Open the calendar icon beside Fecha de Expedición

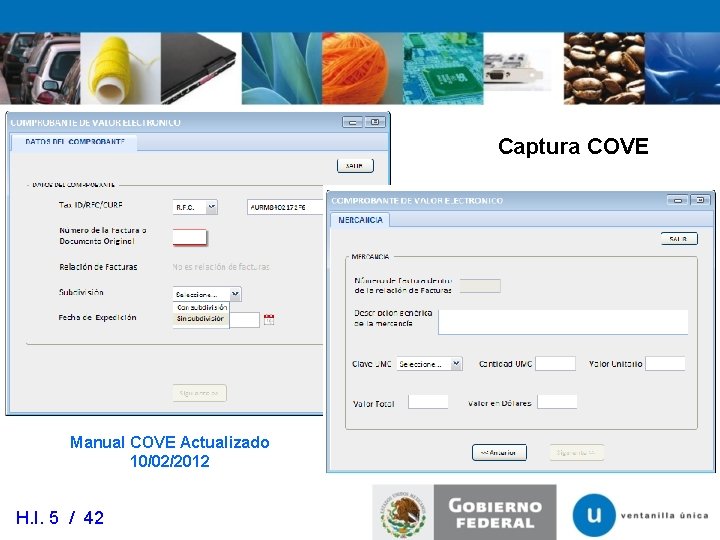click(x=269, y=320)
